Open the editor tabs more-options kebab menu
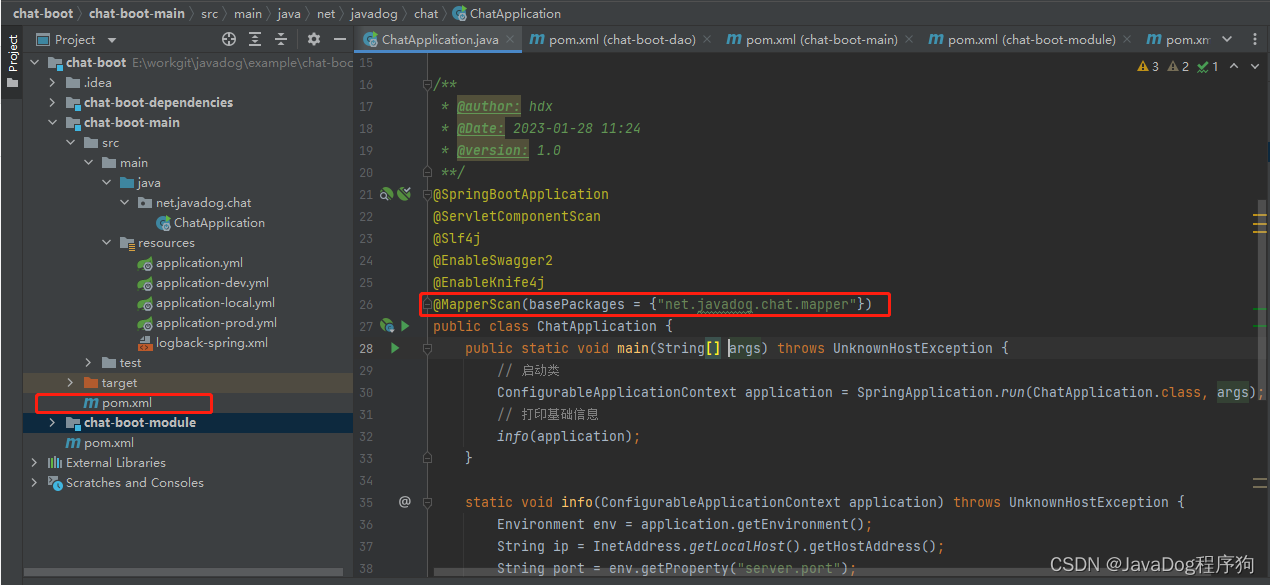Viewport: 1270px width, 585px height. coord(1255,39)
